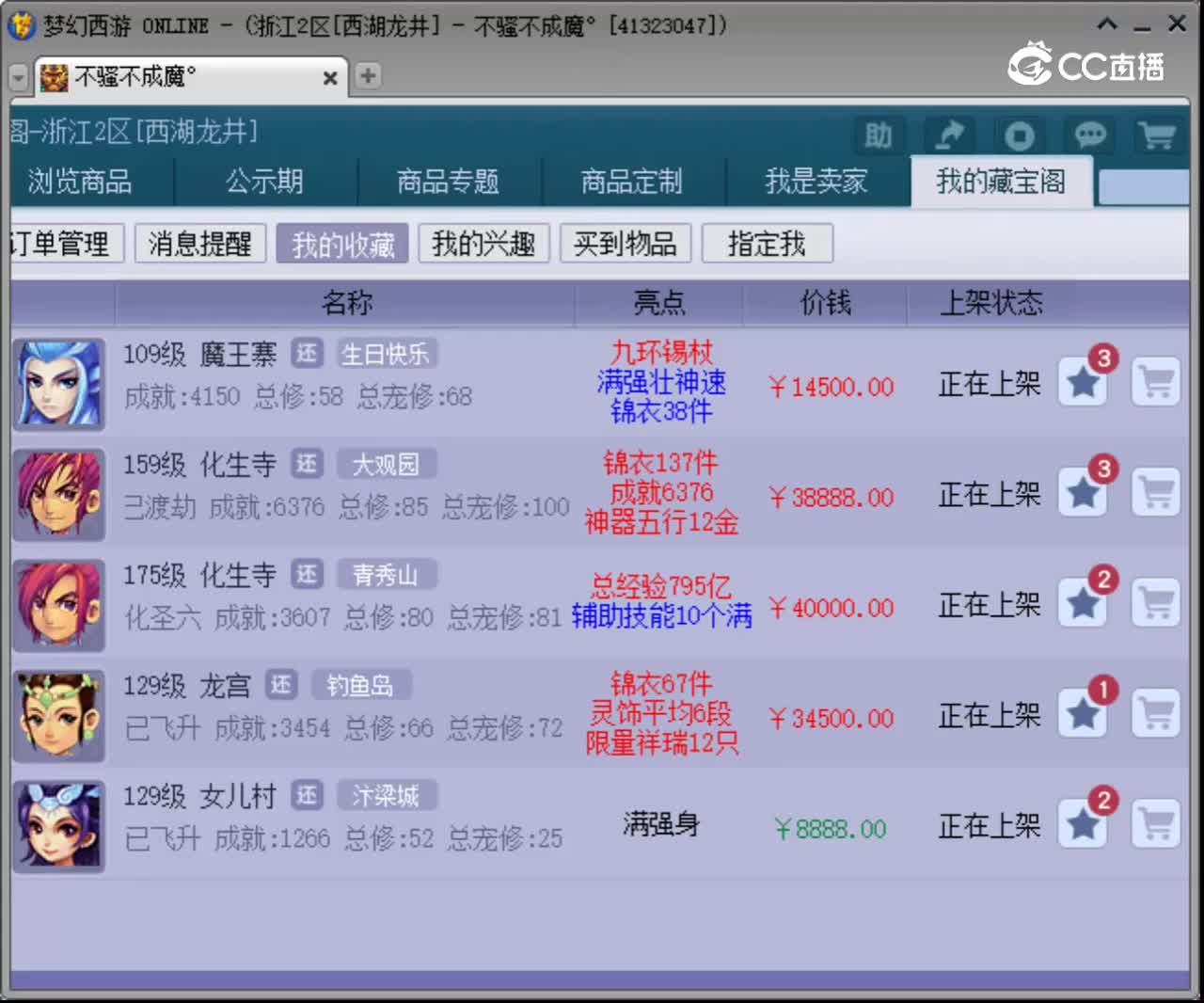The image size is (1204, 1003).
Task: Click the empty search field beside 我的藏宝阁
Action: coord(1144,186)
